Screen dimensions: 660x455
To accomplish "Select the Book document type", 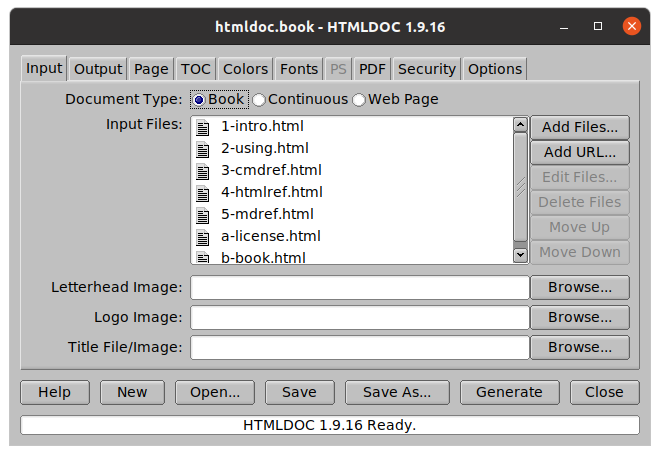I will [219, 100].
